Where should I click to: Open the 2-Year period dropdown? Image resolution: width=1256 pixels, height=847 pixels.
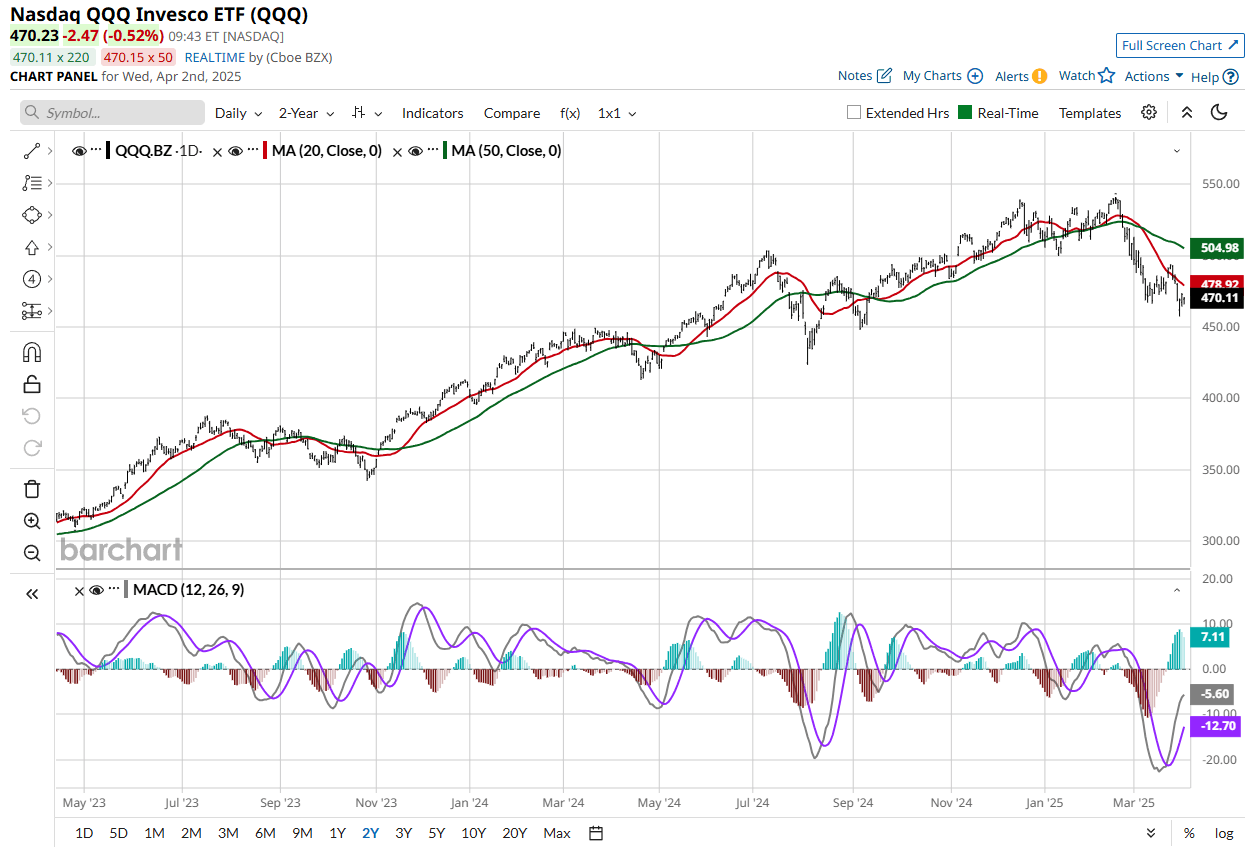point(306,113)
